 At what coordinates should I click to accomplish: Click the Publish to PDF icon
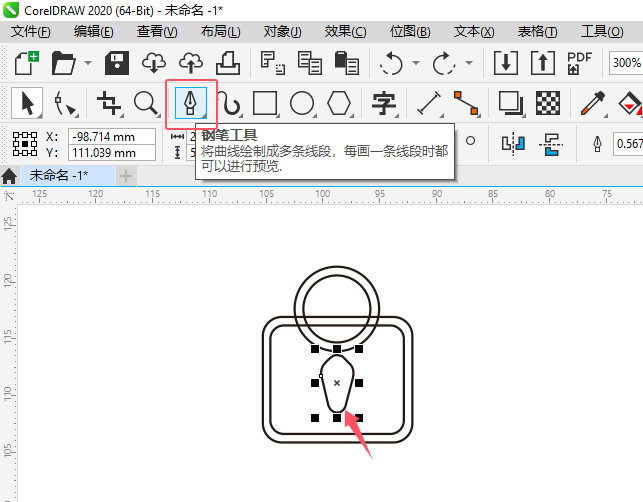pos(579,63)
